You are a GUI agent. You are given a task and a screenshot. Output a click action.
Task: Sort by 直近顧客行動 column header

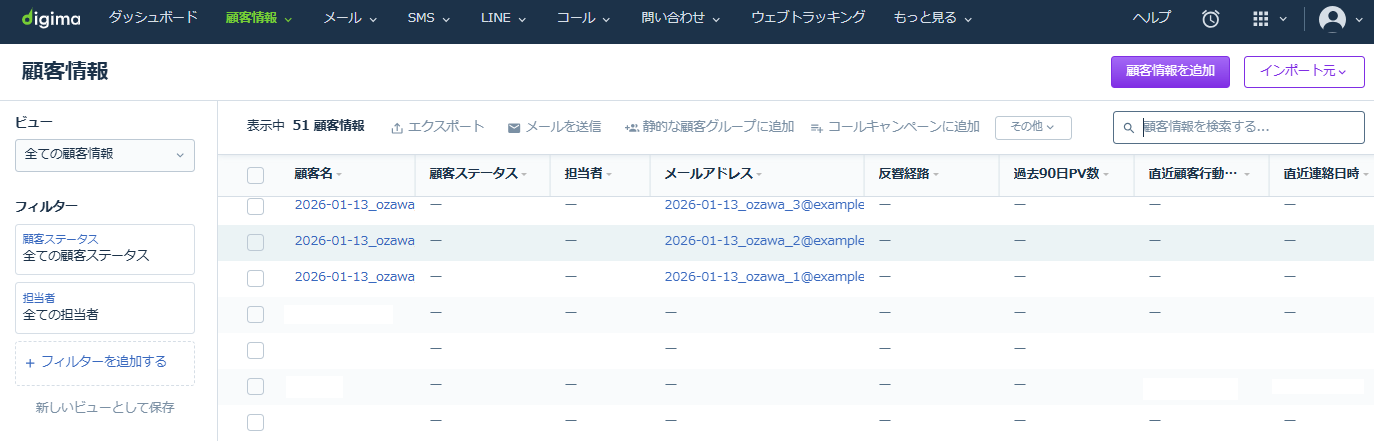(1199, 174)
